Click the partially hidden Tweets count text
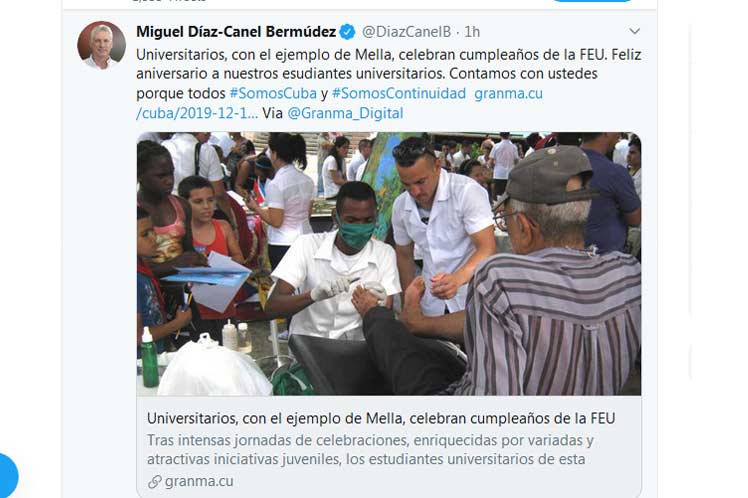Image resolution: width=748 pixels, height=498 pixels. (x=169, y=1)
